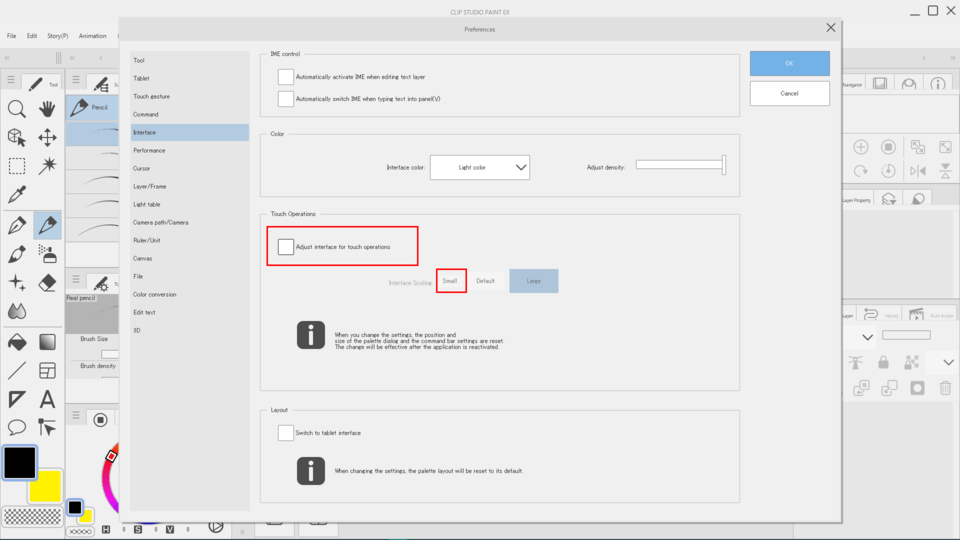Select the Hand move tool

[47, 109]
